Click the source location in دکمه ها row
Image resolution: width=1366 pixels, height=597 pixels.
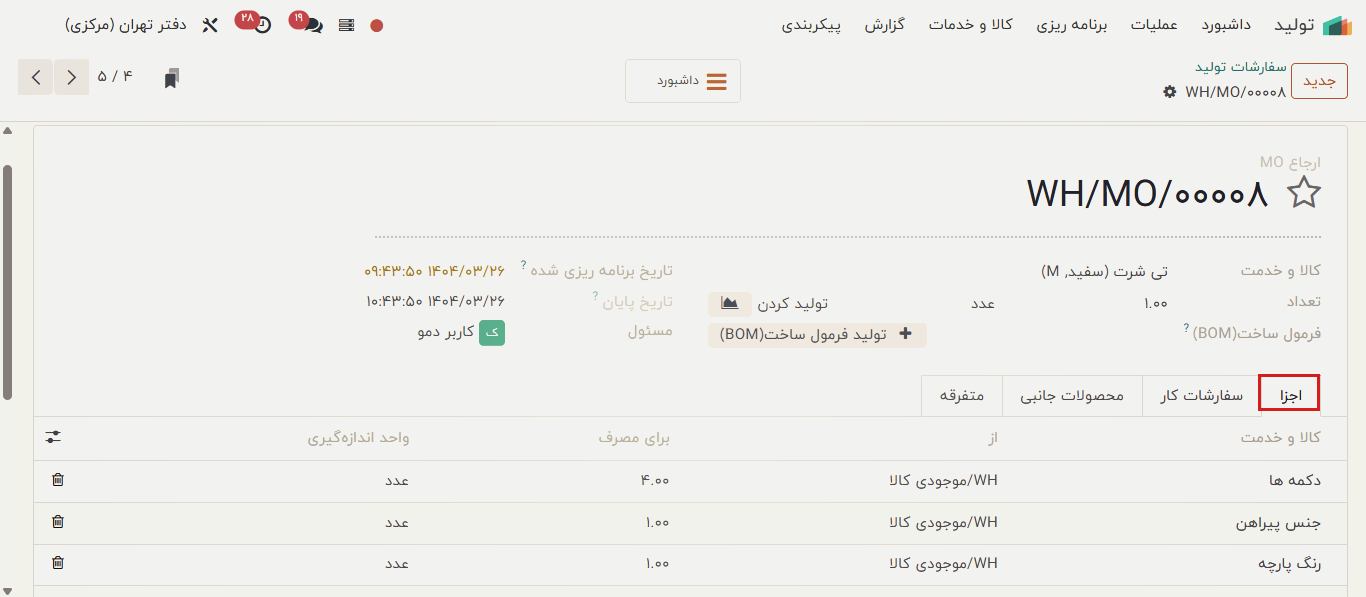943,480
